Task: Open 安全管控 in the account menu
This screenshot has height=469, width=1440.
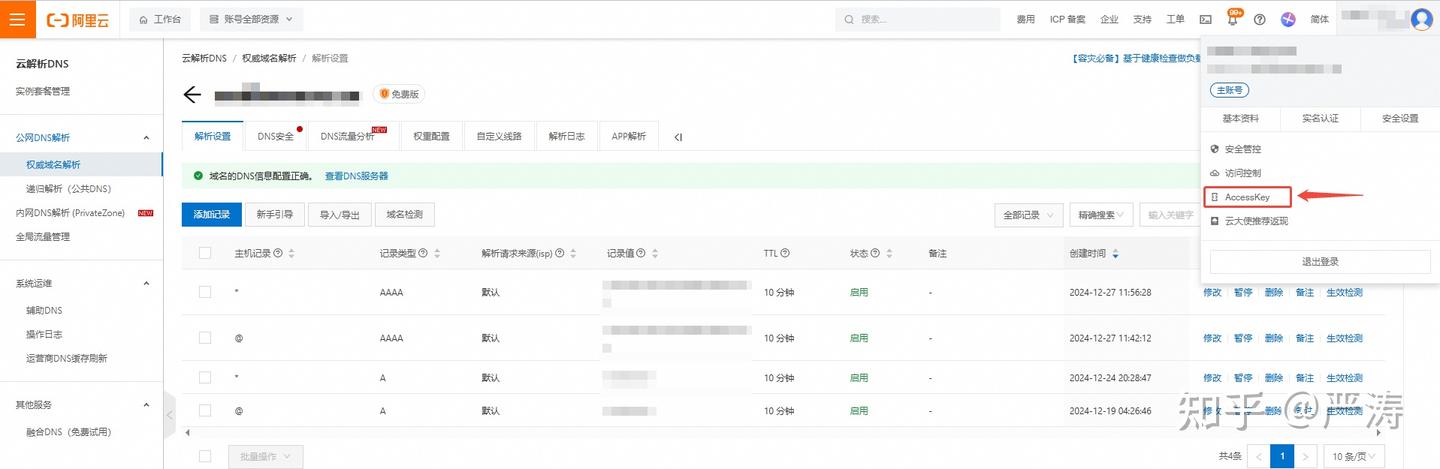Action: [1243, 149]
